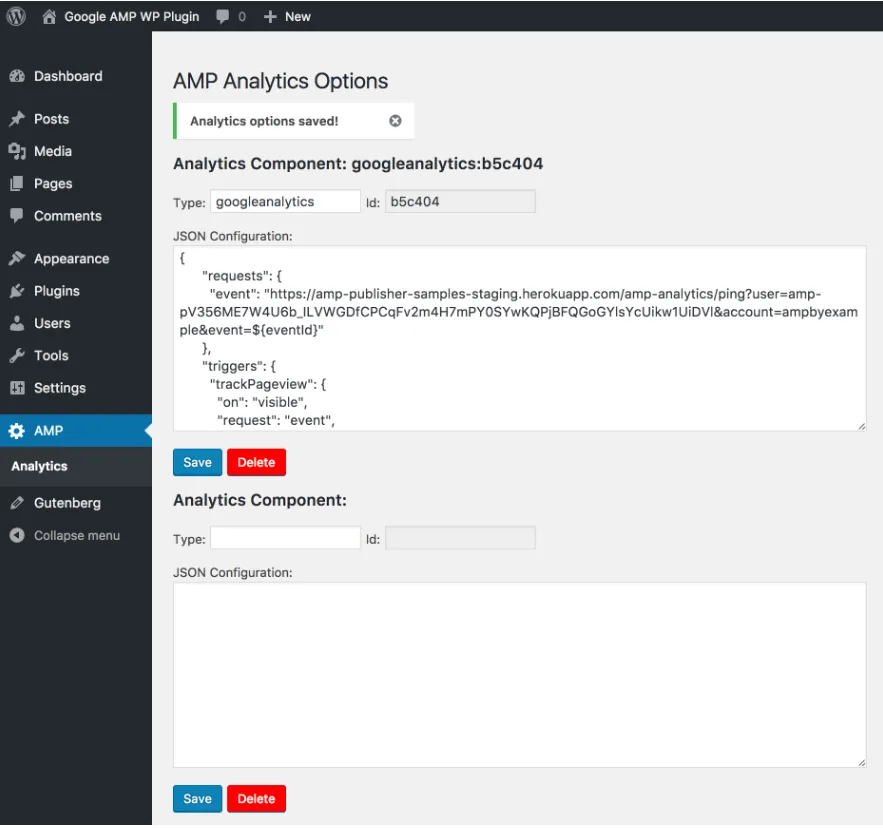The image size is (883, 828).
Task: Click the Media icon in sidebar
Action: point(17,151)
